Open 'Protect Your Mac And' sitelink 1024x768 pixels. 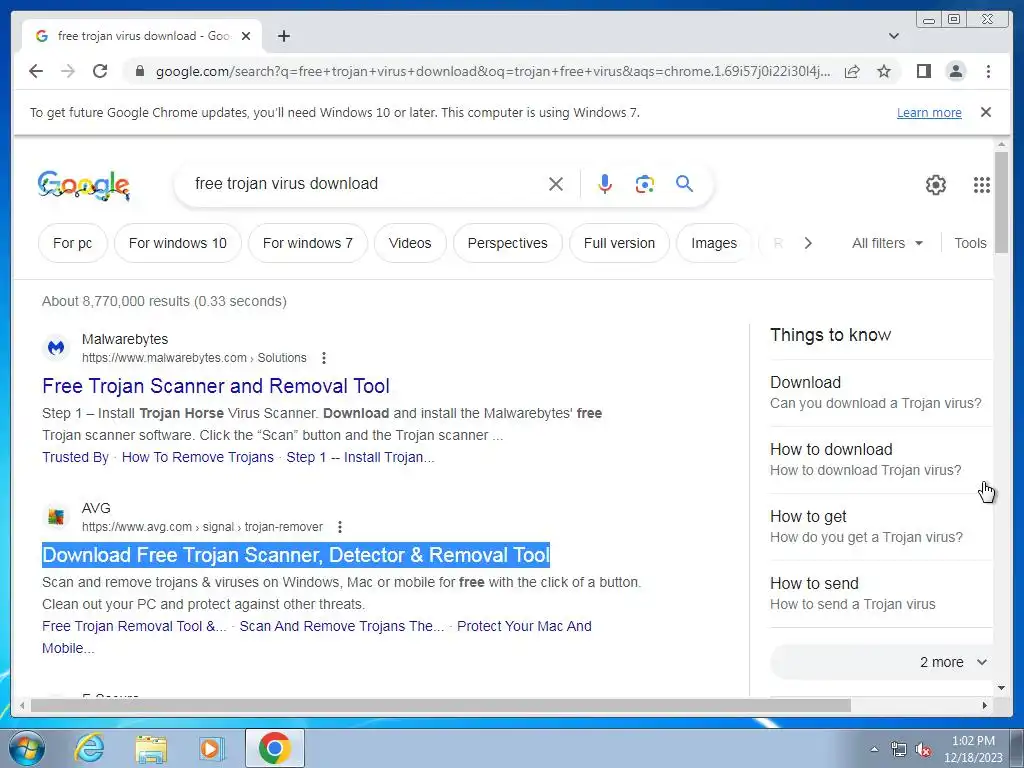524,626
